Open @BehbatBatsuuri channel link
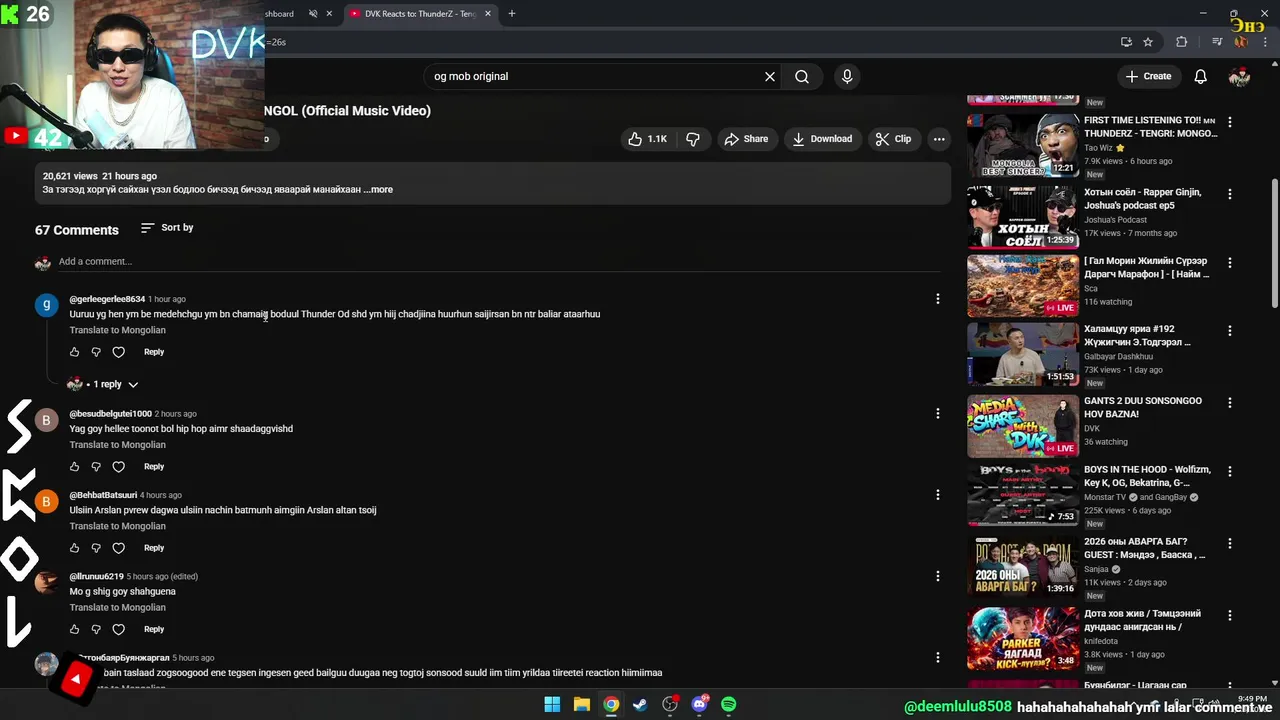 coord(103,495)
